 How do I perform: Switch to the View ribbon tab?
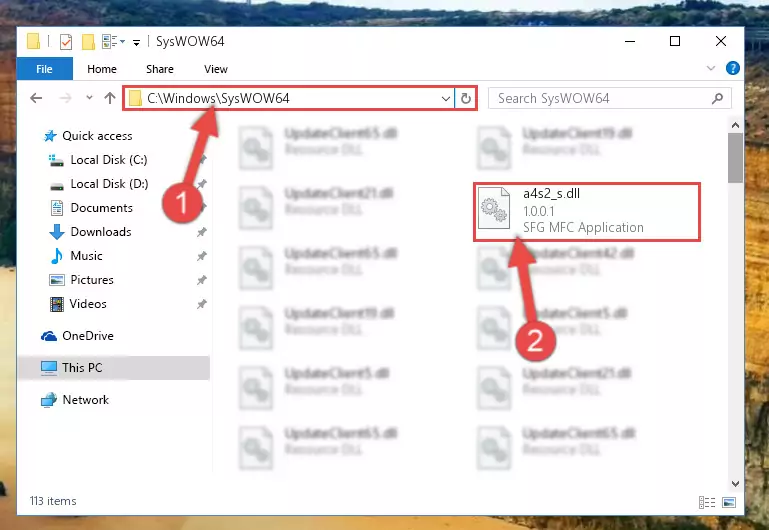coord(215,69)
